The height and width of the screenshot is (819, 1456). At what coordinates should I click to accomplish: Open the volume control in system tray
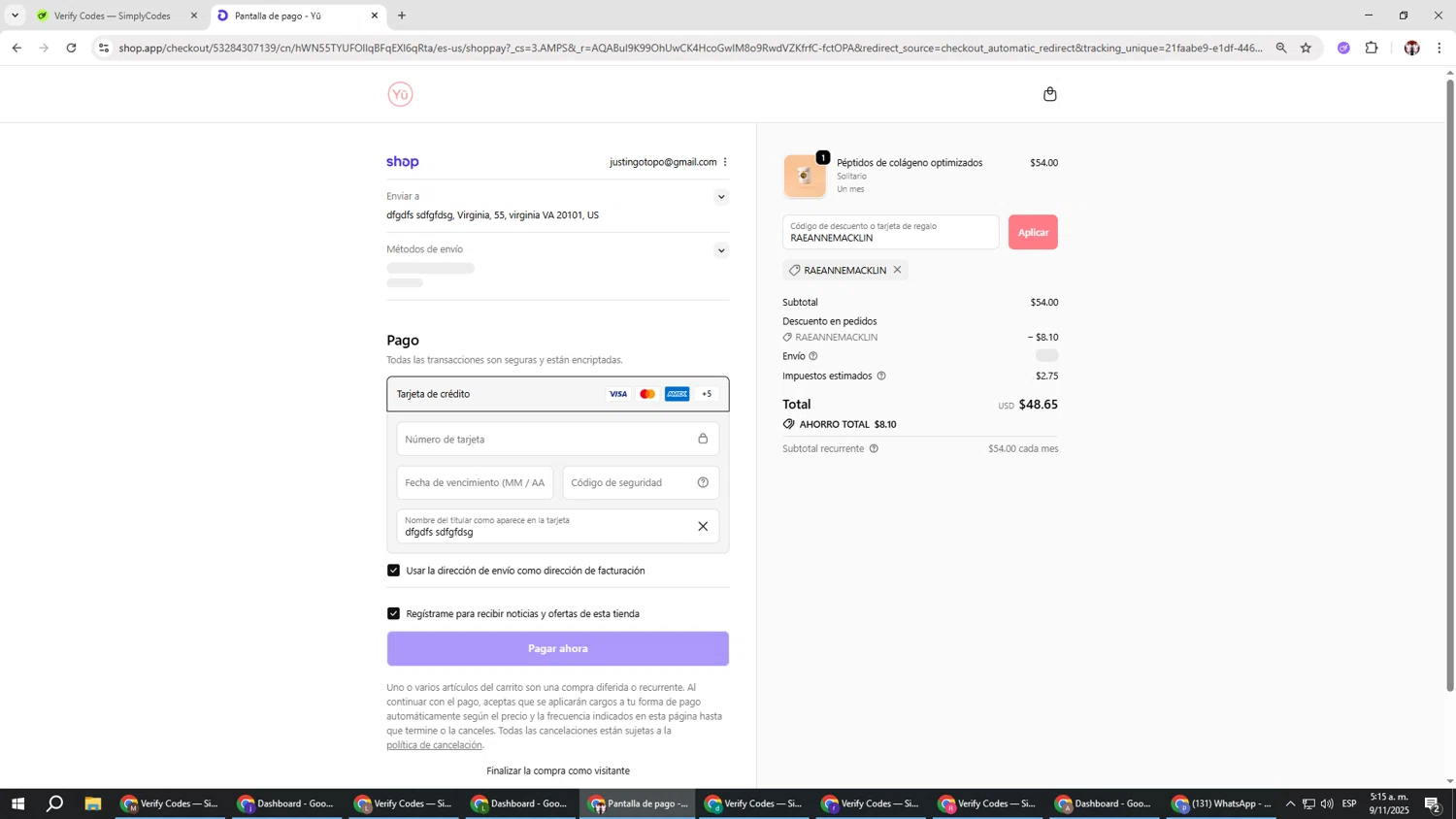coord(1327,803)
